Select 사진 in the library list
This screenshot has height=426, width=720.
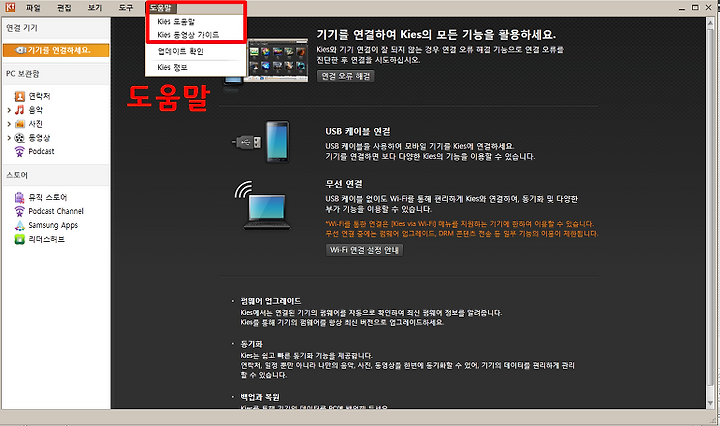tap(36, 123)
